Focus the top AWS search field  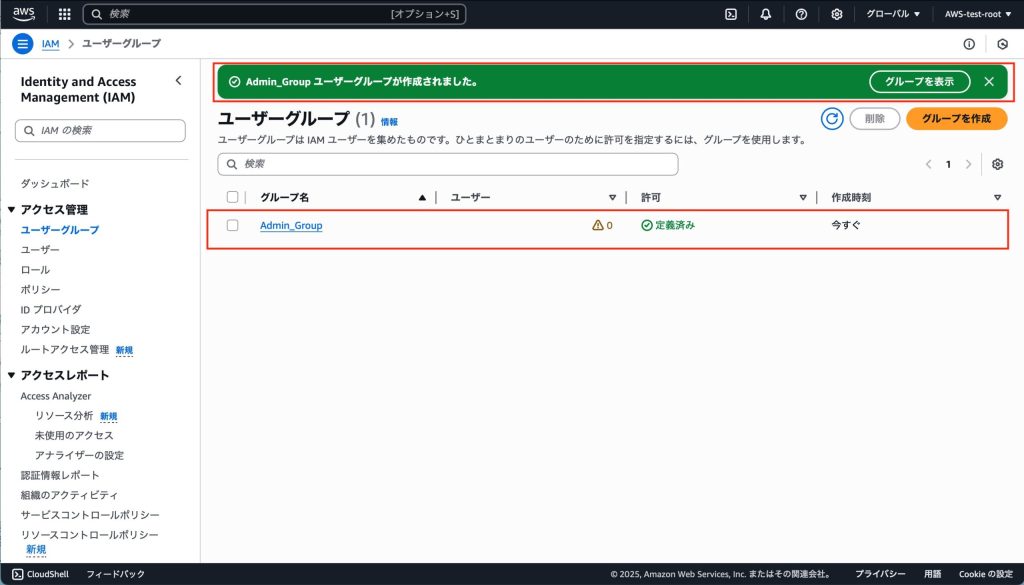tap(274, 14)
